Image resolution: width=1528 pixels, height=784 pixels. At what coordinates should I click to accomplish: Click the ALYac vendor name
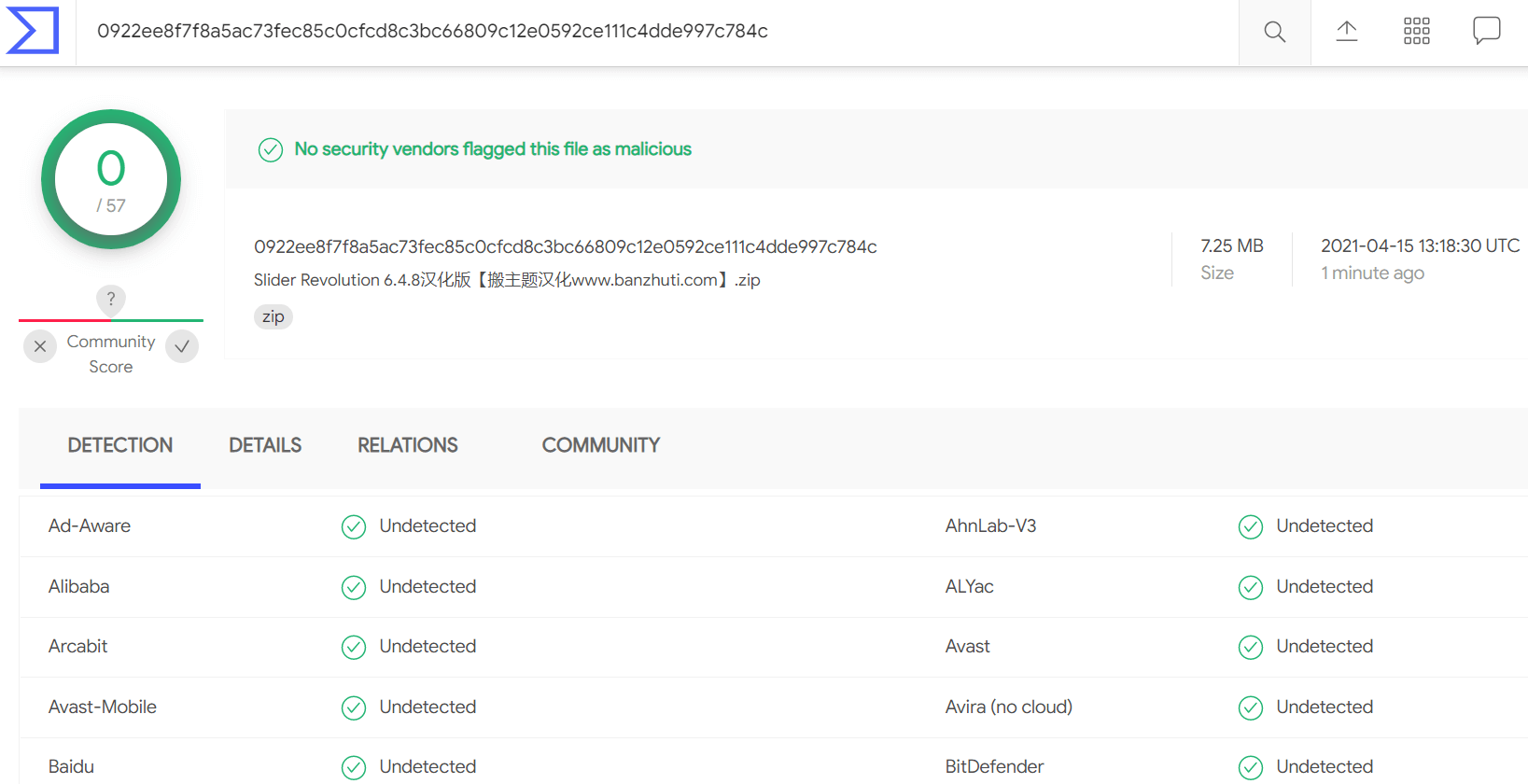point(969,586)
